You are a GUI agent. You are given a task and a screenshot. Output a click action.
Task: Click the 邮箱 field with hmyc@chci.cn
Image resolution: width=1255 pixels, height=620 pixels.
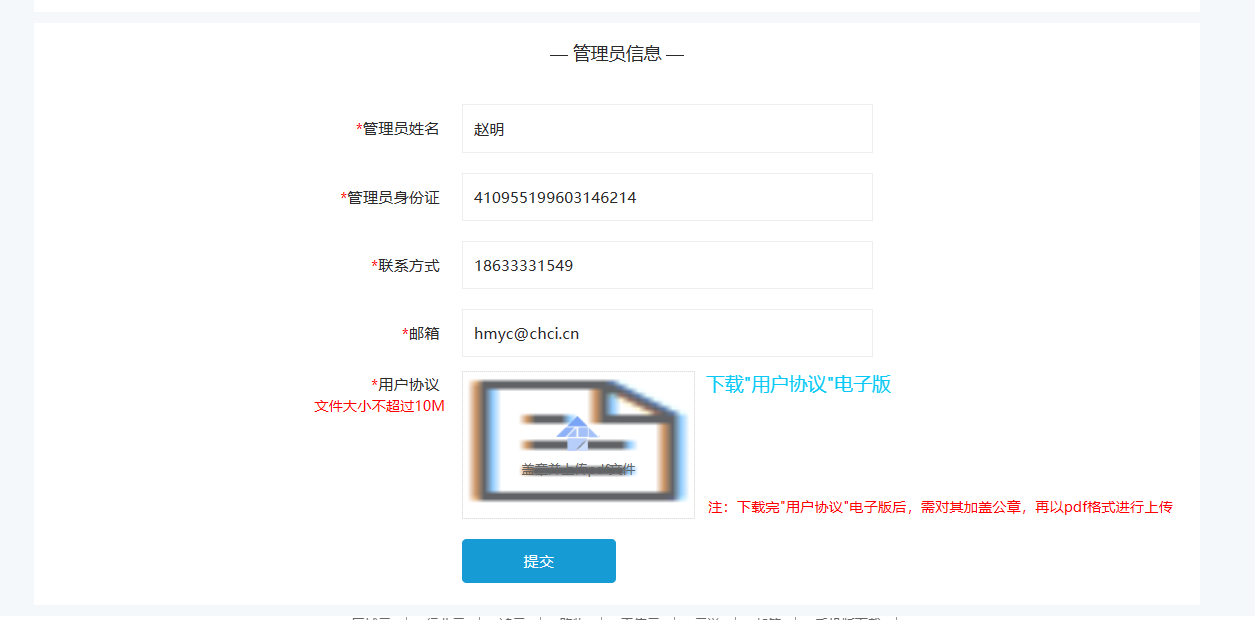pos(666,333)
